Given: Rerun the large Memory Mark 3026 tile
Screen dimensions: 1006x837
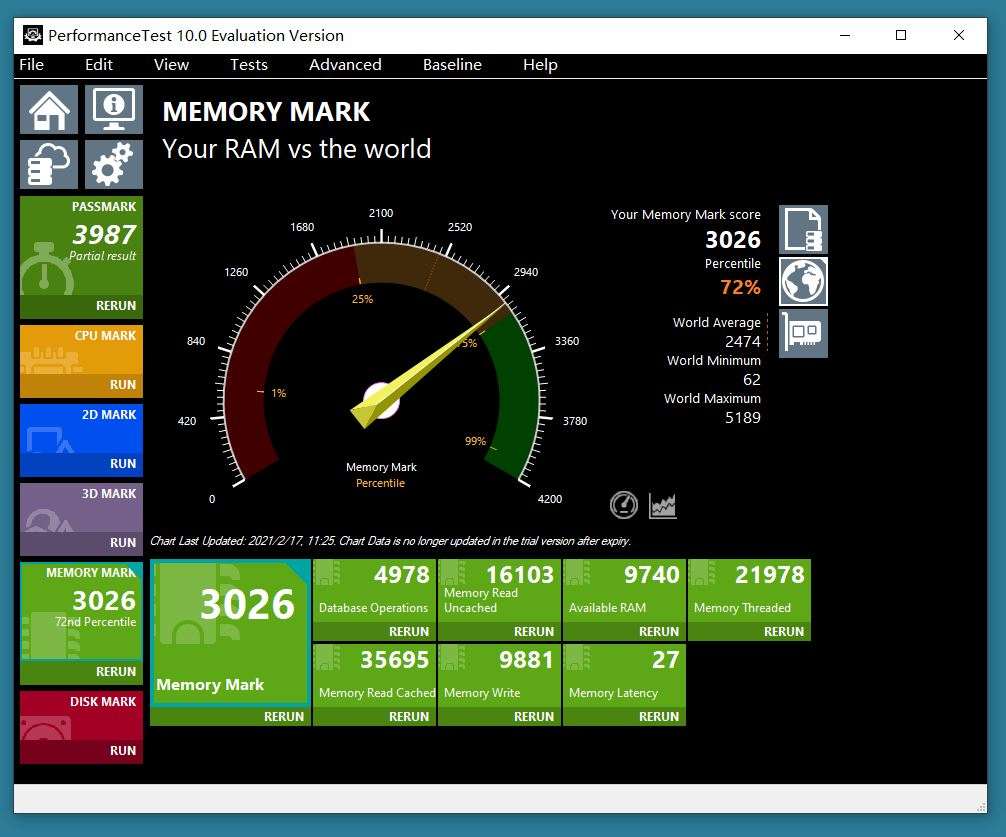Looking at the screenshot, I should coord(284,716).
